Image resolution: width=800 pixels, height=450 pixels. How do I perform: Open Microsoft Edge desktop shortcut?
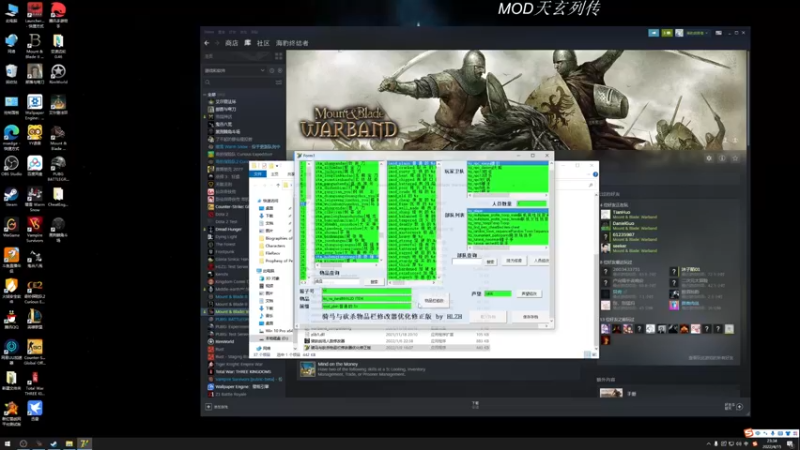point(11,137)
